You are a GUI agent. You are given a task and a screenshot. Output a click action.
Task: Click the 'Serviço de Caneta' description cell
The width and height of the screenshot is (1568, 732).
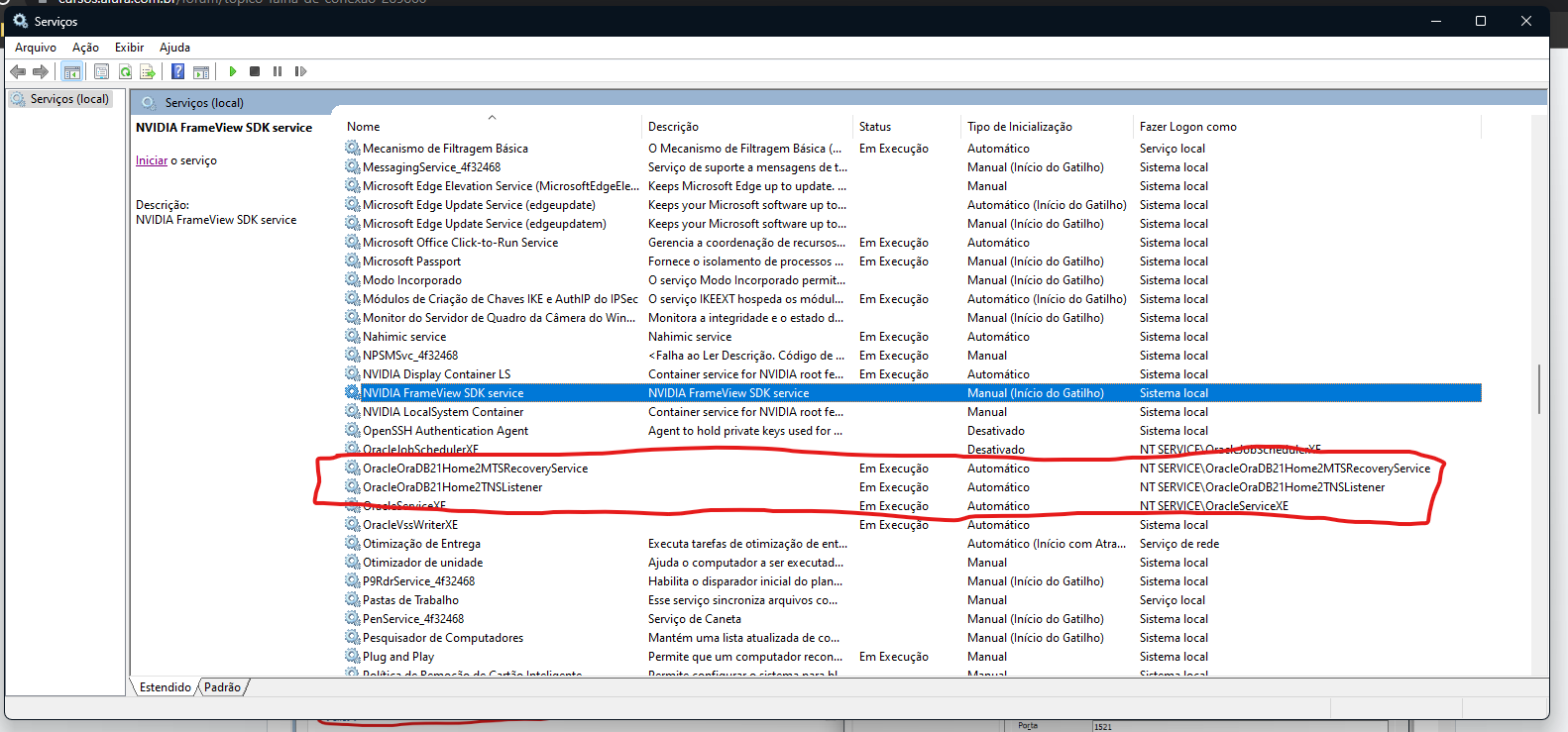[695, 619]
